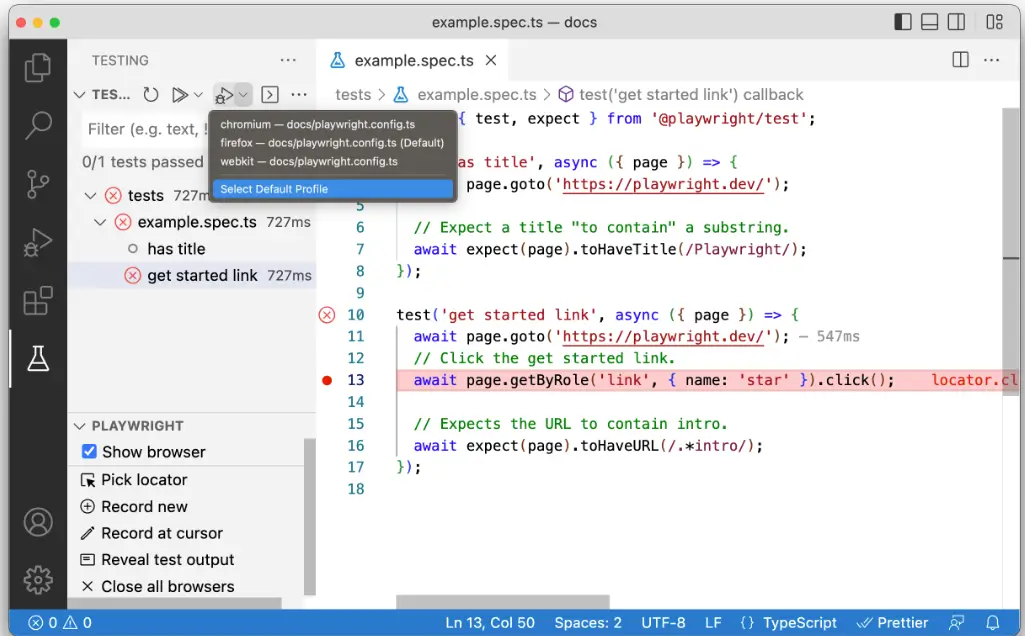The image size is (1025, 636).
Task: Toggle the breakpoint on line 13
Action: pos(327,380)
